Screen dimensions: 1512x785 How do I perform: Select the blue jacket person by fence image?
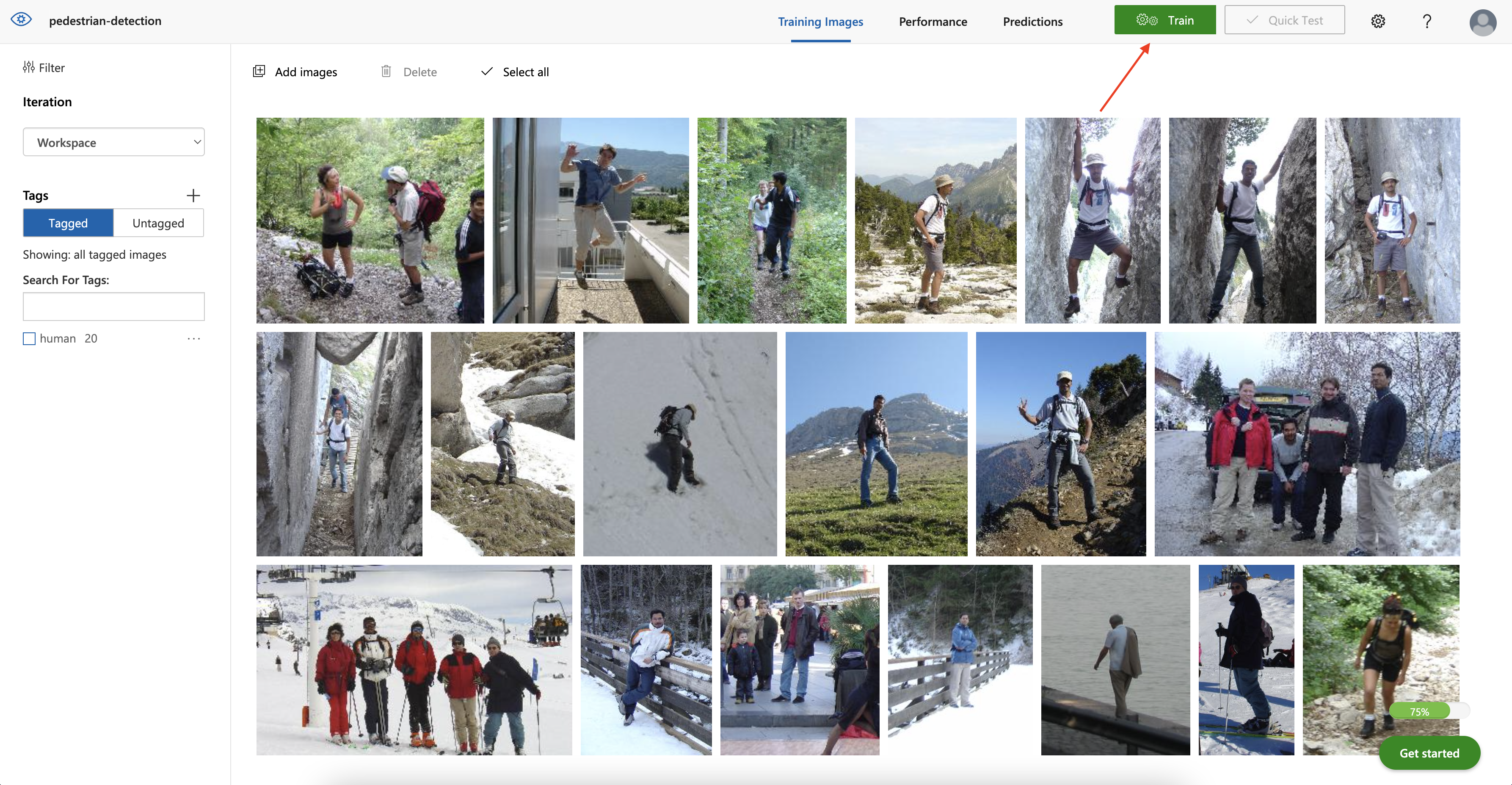tap(960, 660)
